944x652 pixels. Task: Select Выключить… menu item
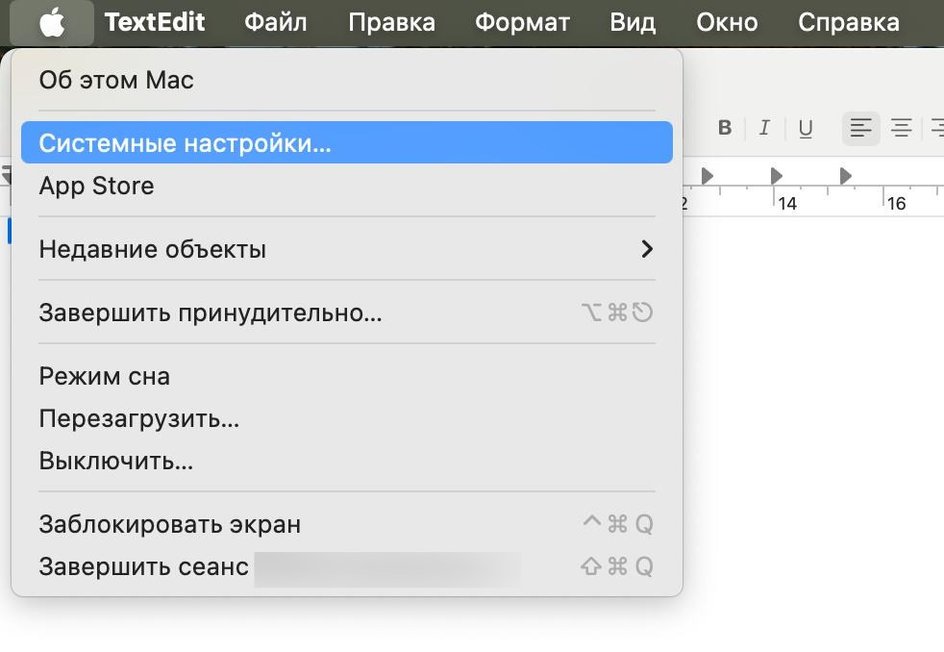pos(347,461)
